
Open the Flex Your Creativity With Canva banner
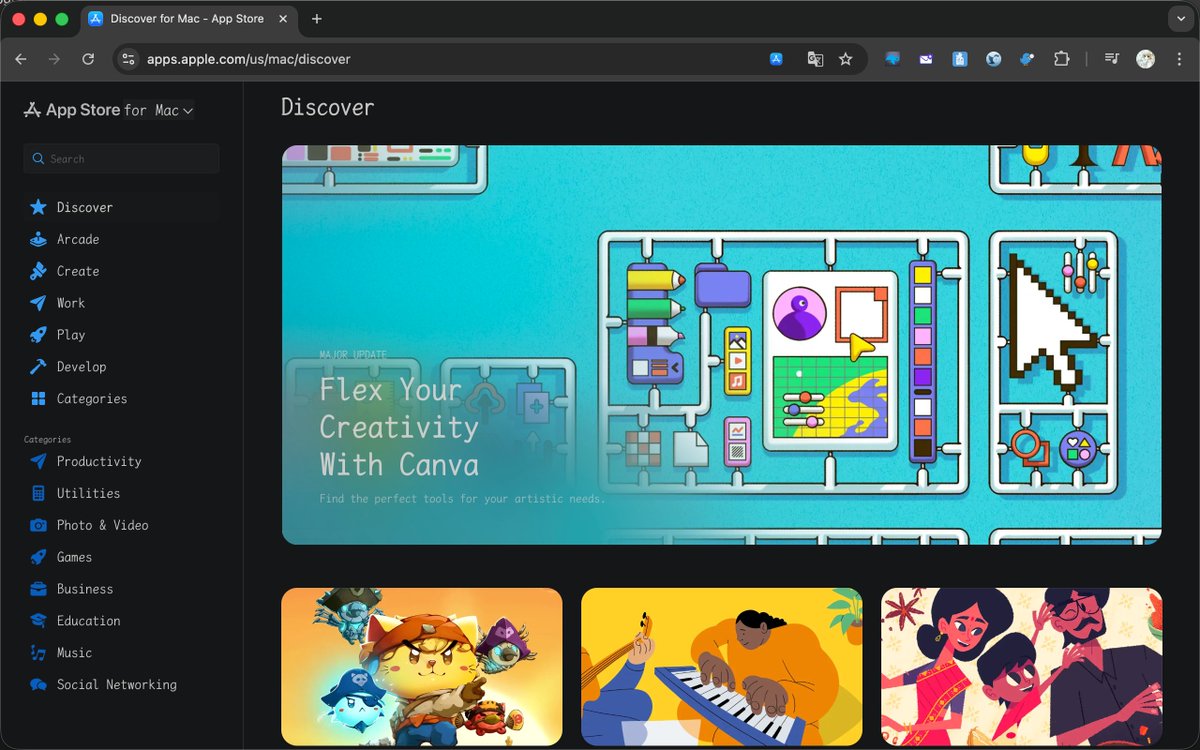721,345
